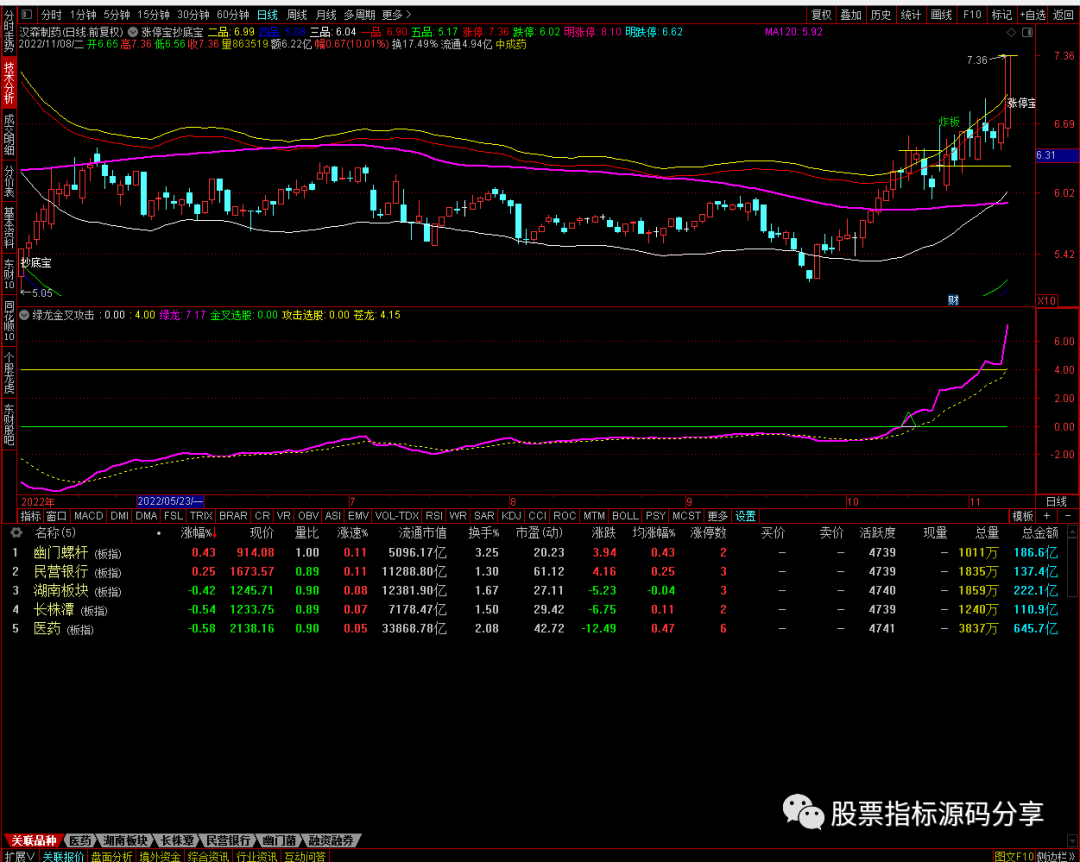Open F10 company info
Screen dimensions: 1080x862
(972, 14)
